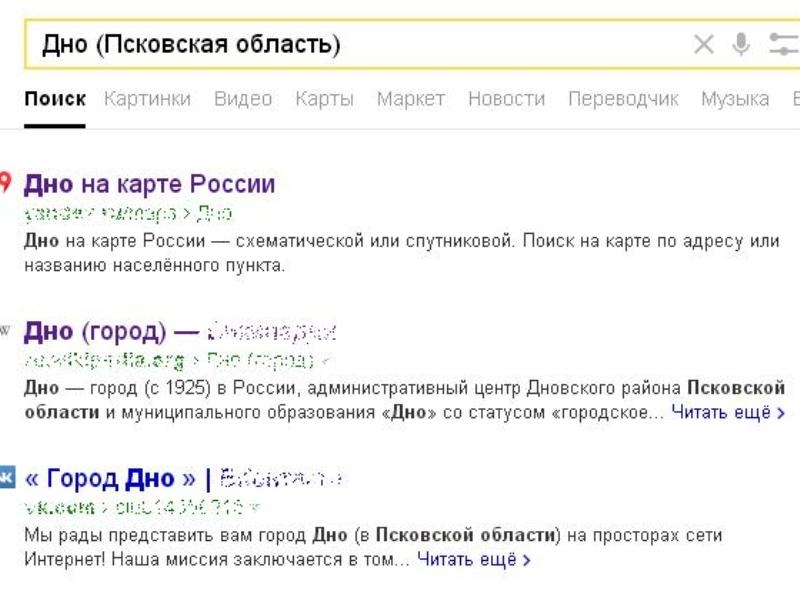The image size is (800, 600).
Task: Click the VK favicon next to Город Дно
Action: (6, 476)
